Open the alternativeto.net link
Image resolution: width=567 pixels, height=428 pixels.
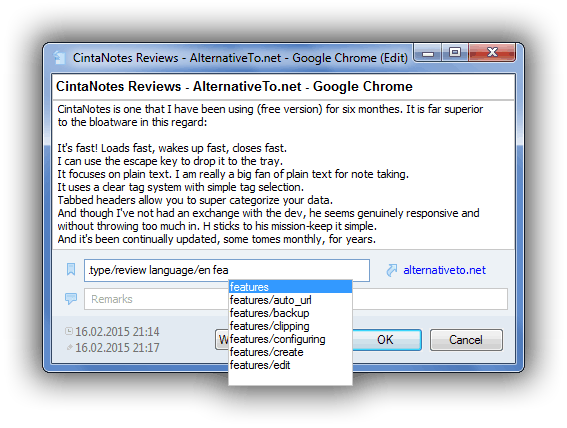point(444,270)
